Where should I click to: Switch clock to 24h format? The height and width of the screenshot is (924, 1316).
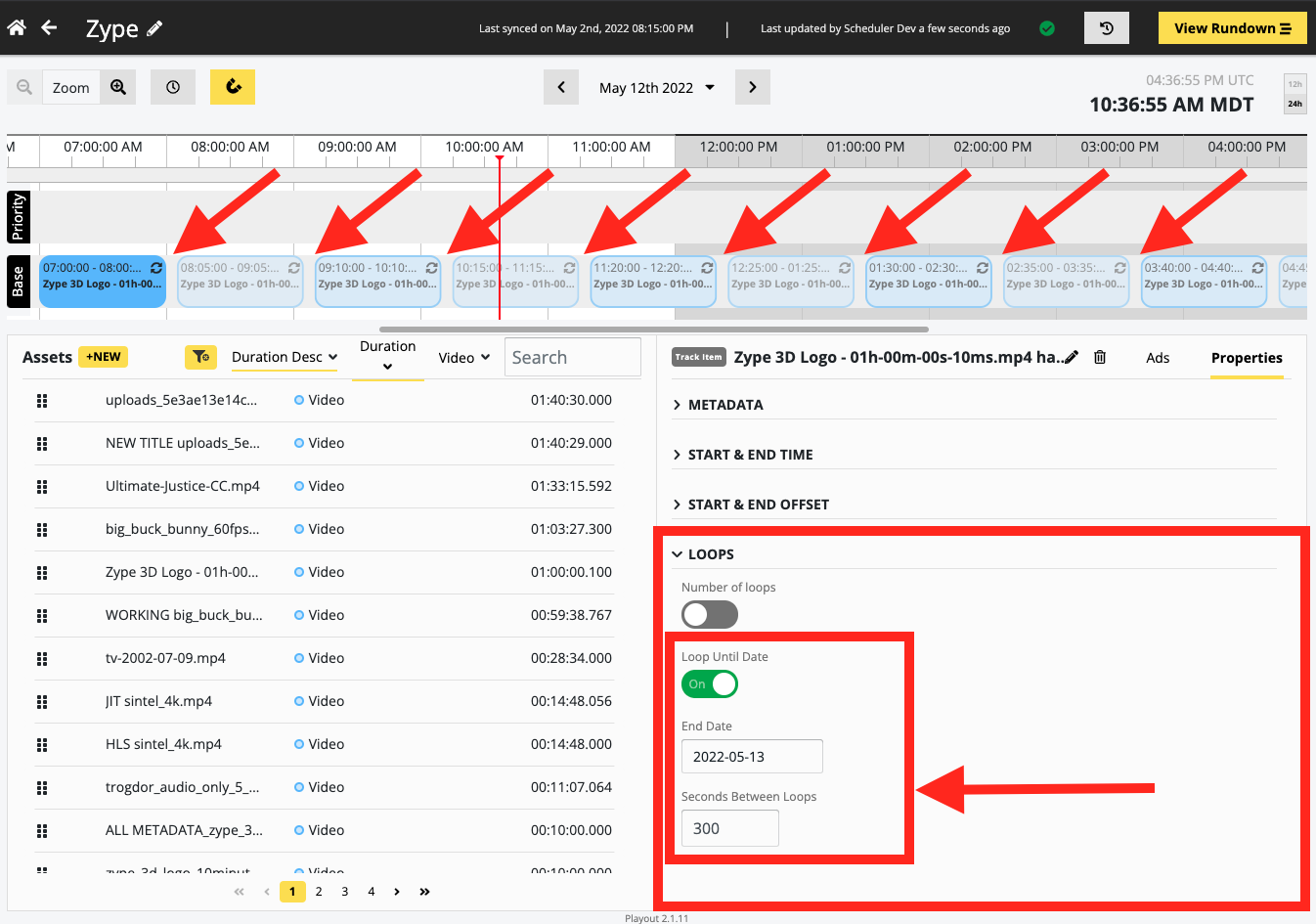tap(1294, 104)
